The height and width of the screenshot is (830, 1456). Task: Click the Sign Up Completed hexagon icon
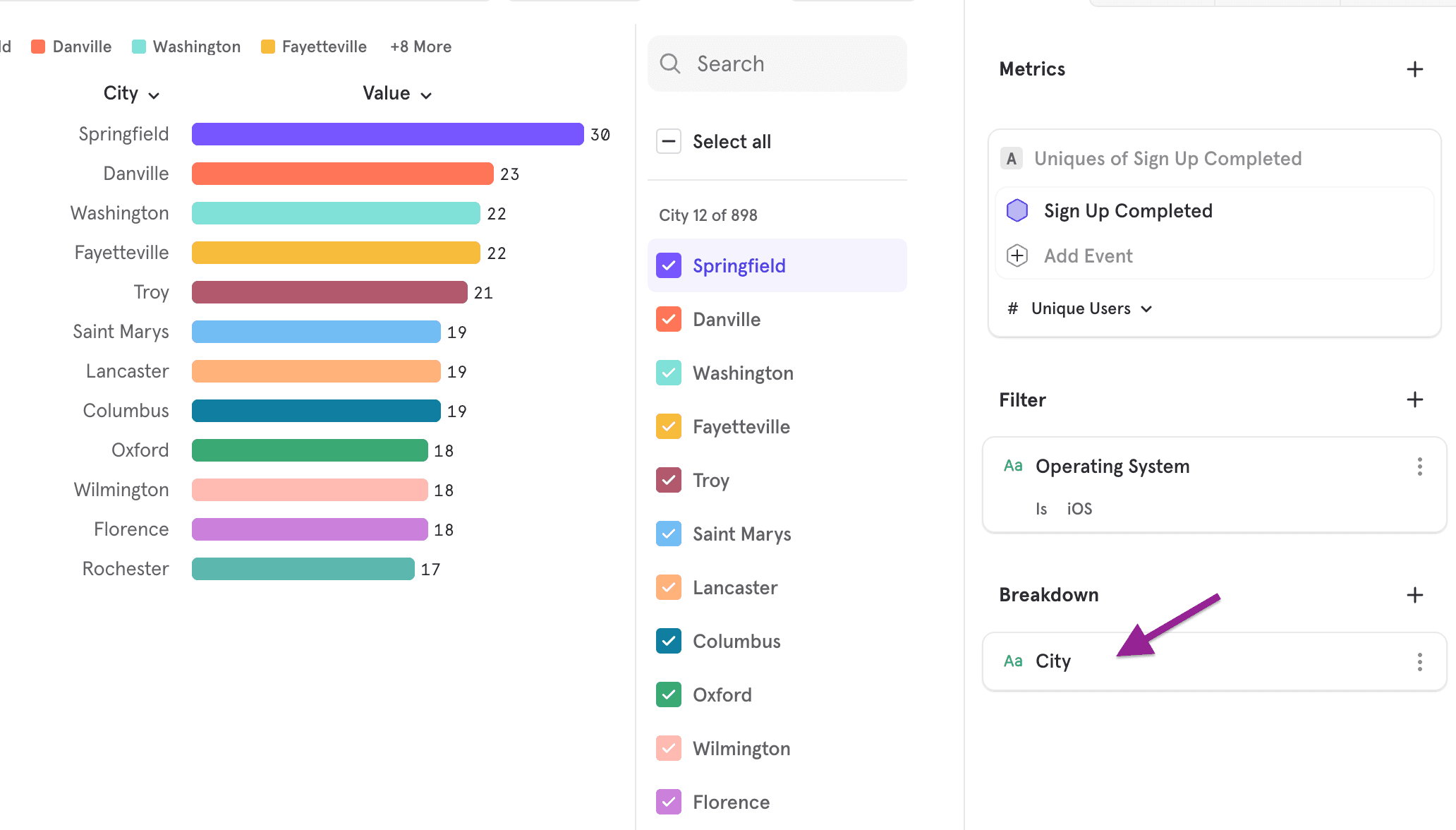point(1017,210)
